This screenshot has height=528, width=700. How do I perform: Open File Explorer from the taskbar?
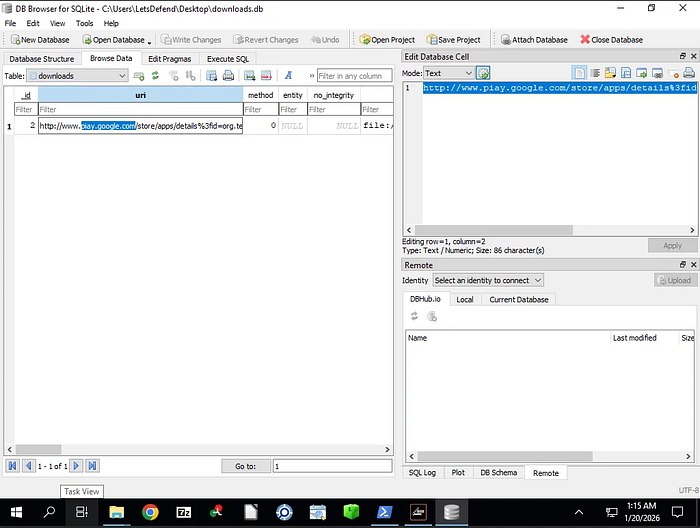click(x=117, y=512)
